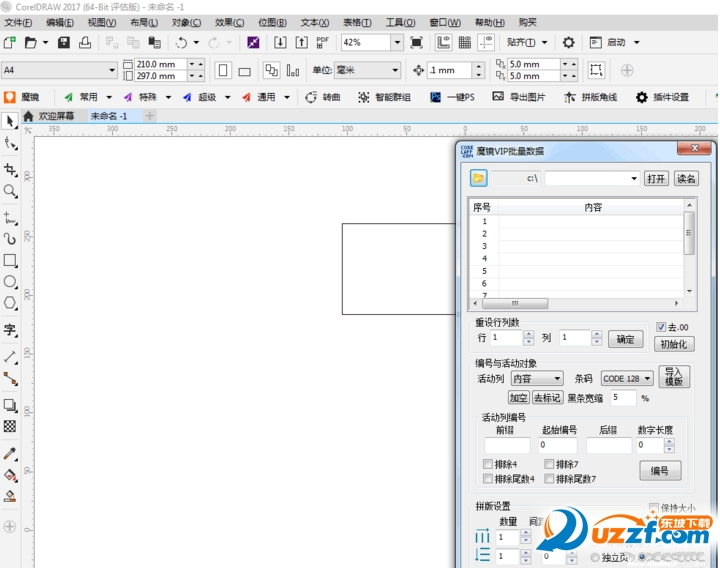This screenshot has width=720, height=568.
Task: Select the Connector tool
Action: 10,378
